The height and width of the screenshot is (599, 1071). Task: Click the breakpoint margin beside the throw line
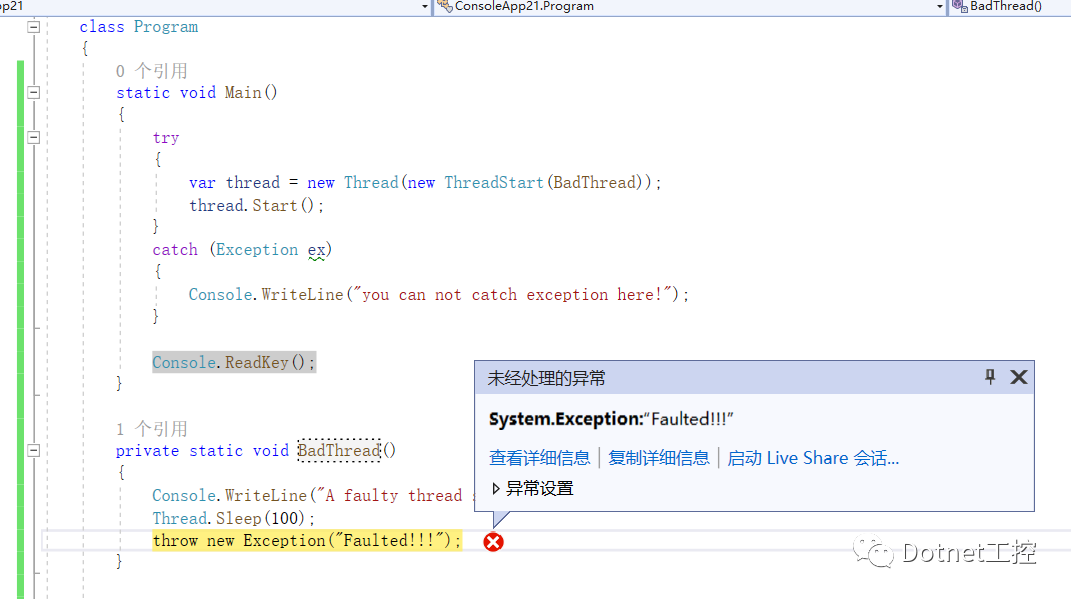(x=9, y=540)
